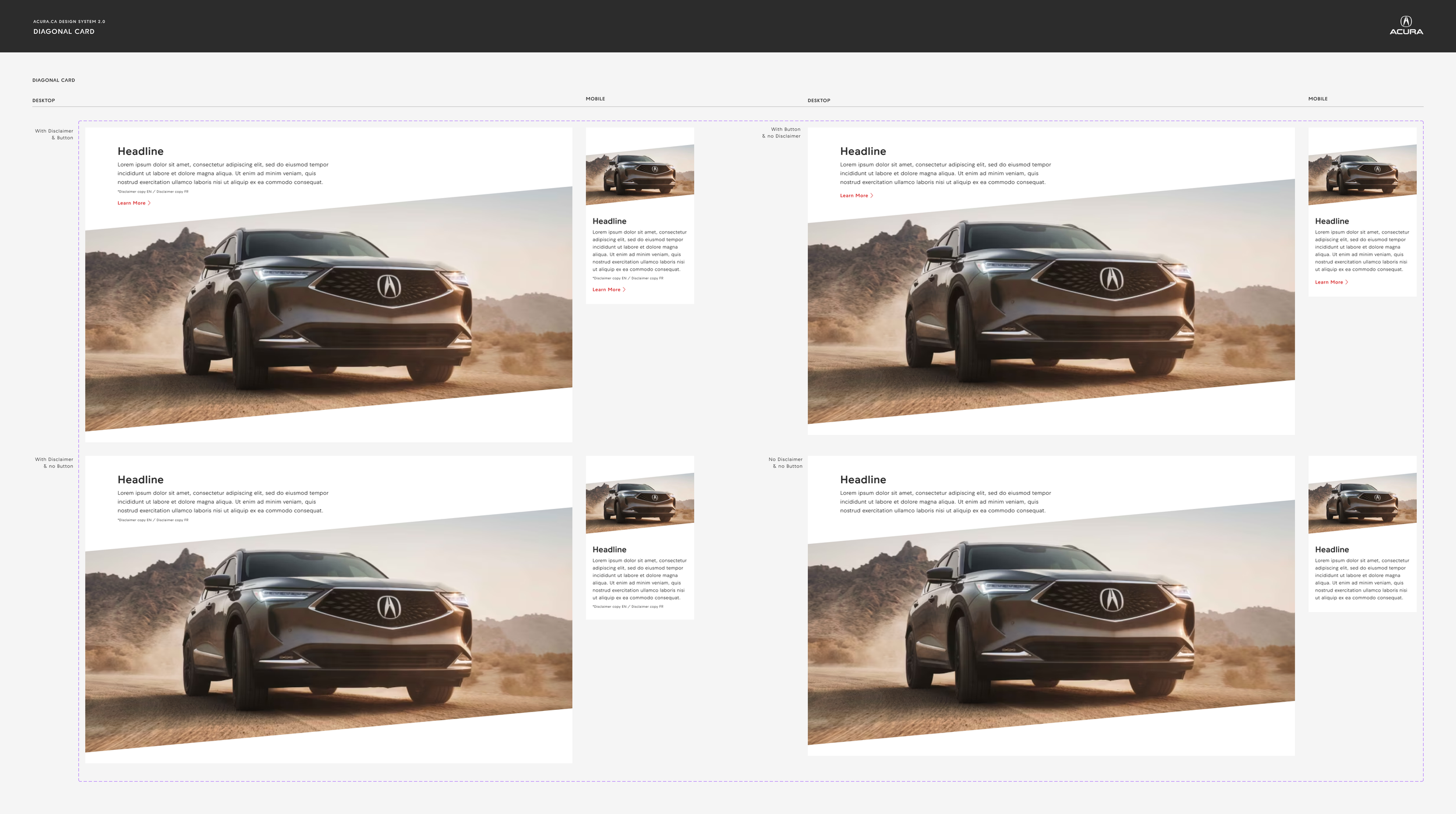Click Learn More in mobile card with disclaimer
The width and height of the screenshot is (1456, 814).
[x=609, y=289]
